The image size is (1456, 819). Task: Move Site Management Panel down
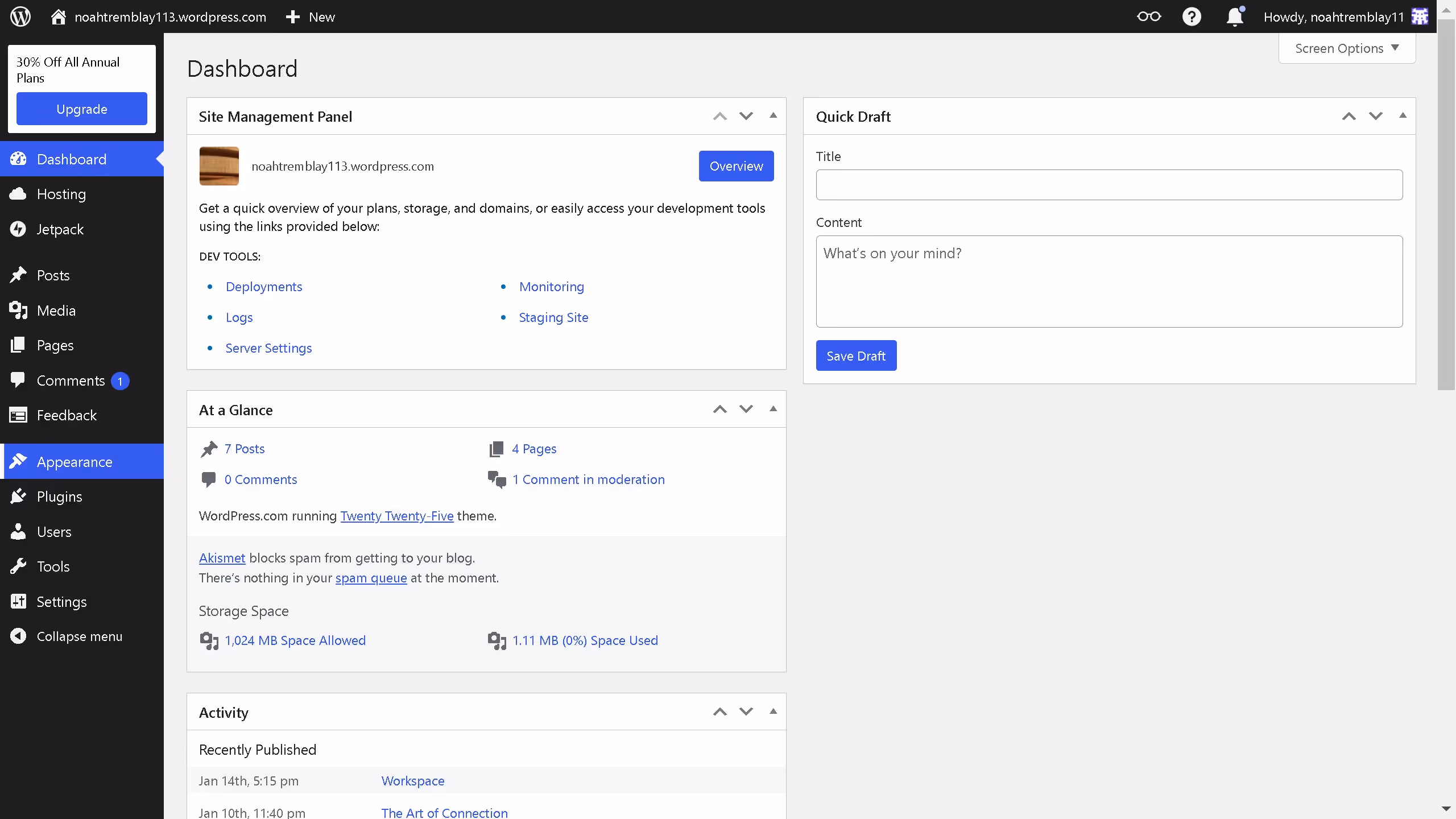point(746,116)
